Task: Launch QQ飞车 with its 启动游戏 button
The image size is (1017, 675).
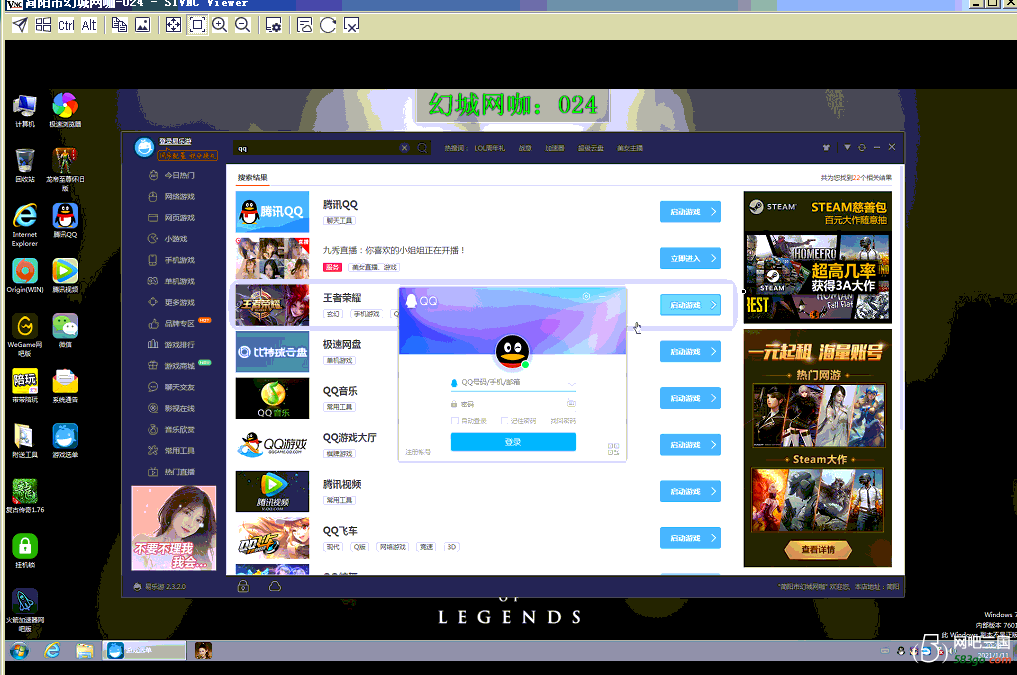Action: point(690,538)
